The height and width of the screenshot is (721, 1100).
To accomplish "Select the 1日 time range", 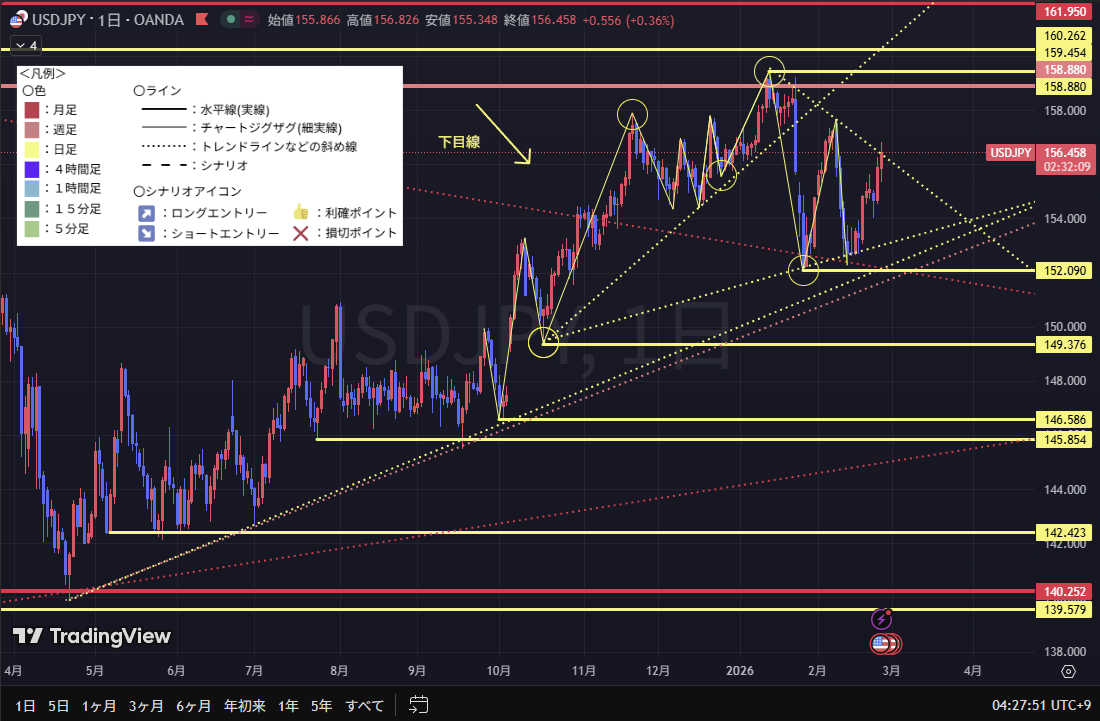I will (x=25, y=705).
